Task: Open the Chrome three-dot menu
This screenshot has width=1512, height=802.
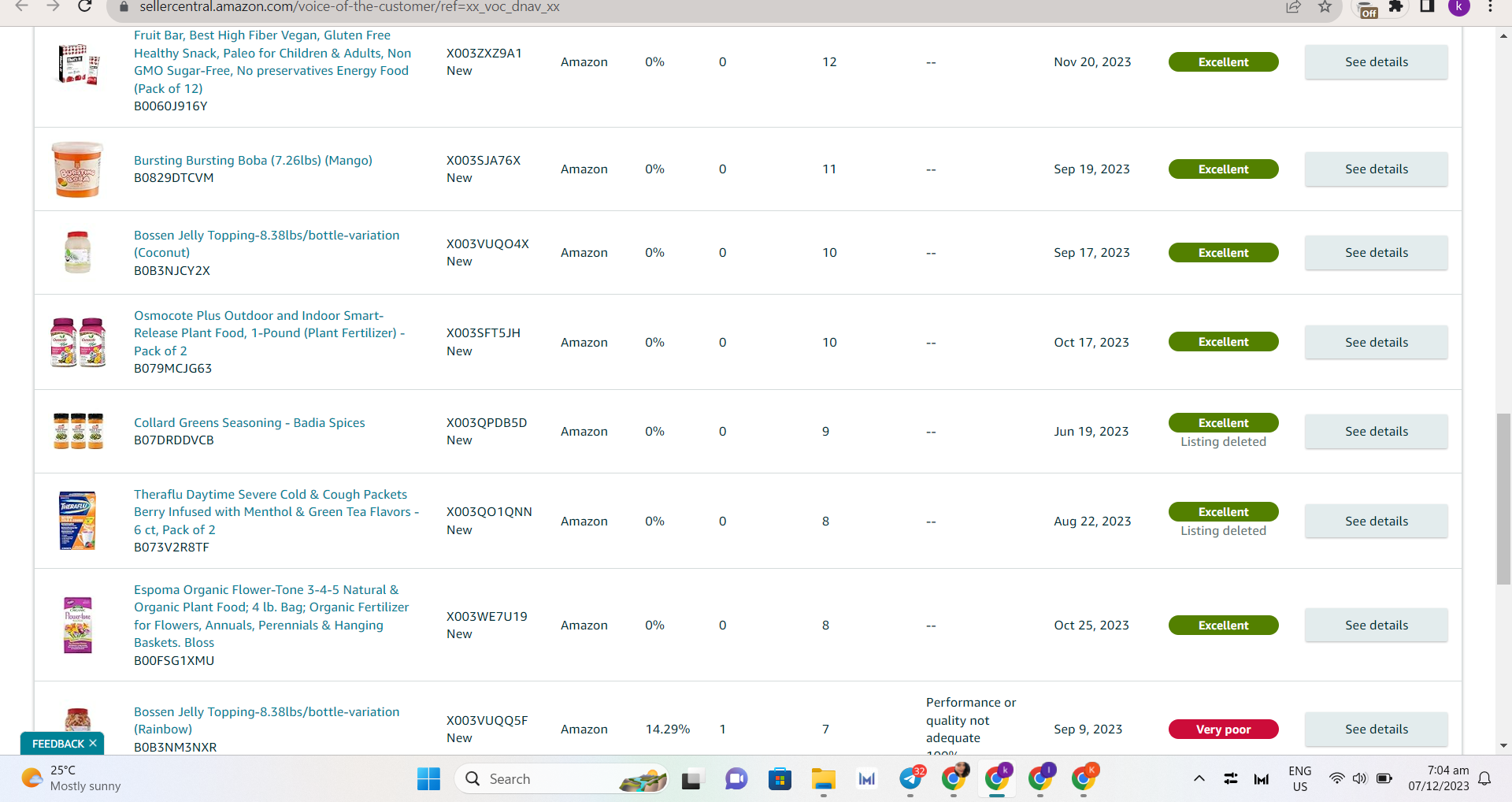Action: tap(1490, 7)
